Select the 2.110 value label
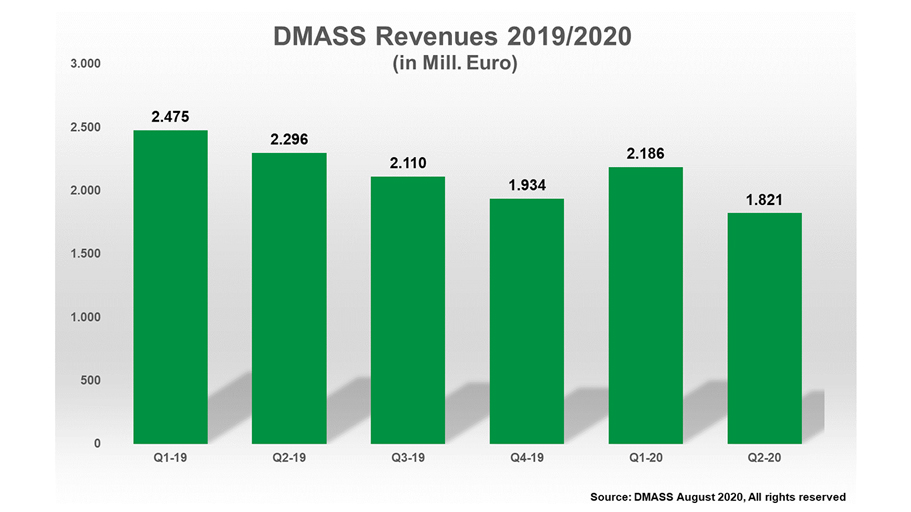911x512 pixels. (x=407, y=163)
